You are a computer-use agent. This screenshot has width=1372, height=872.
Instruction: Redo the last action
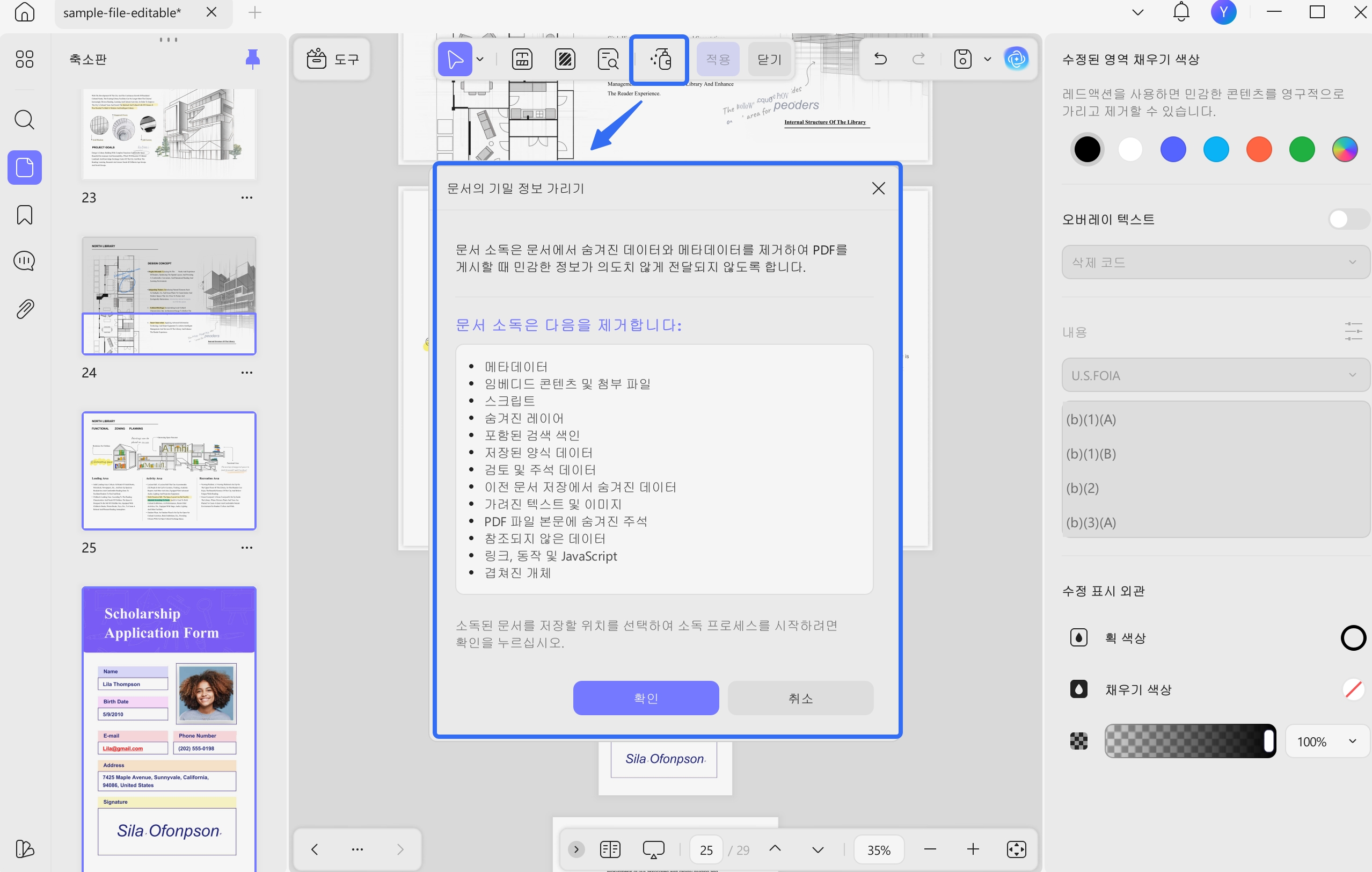pos(918,59)
